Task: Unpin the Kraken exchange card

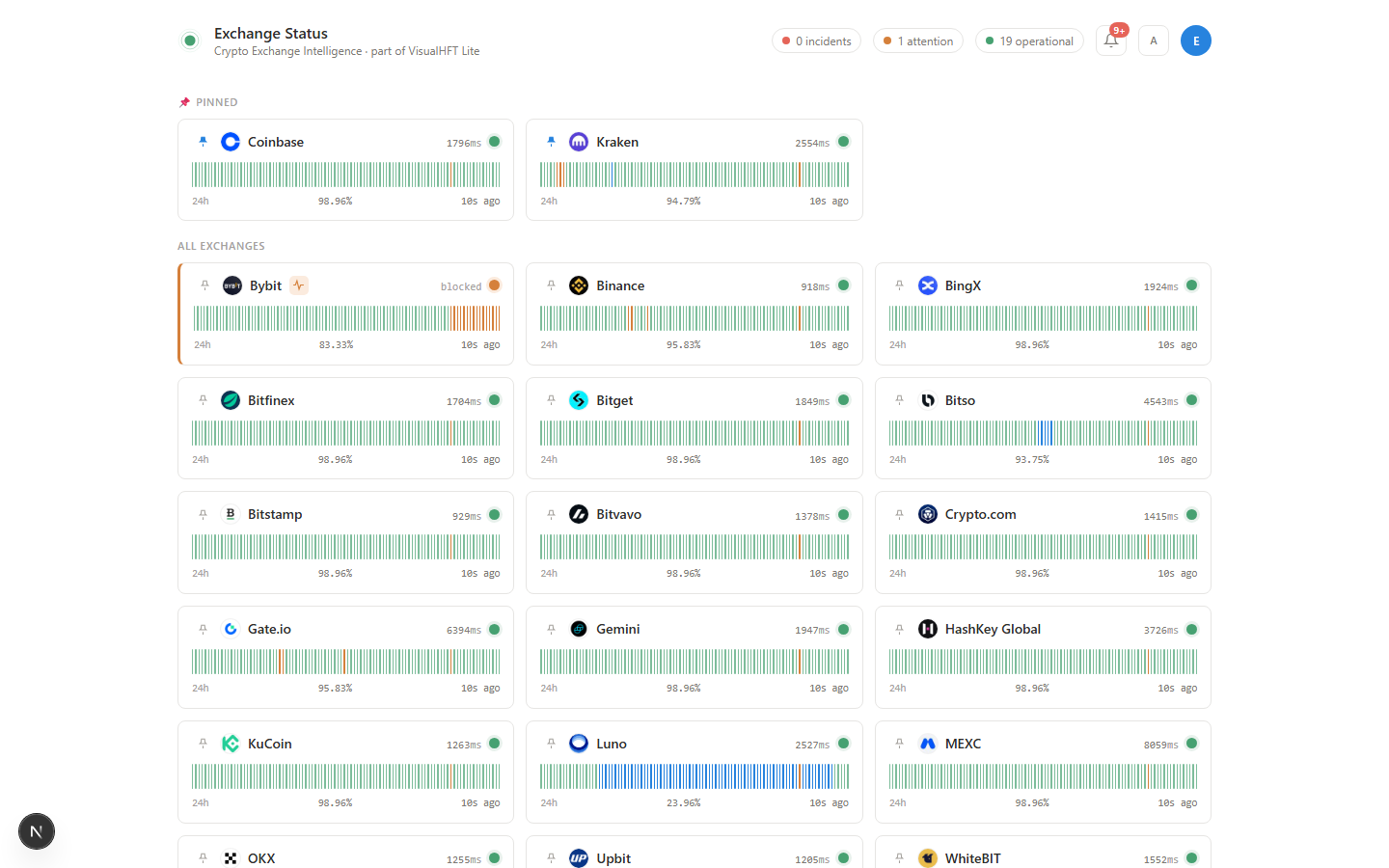Action: coord(551,142)
